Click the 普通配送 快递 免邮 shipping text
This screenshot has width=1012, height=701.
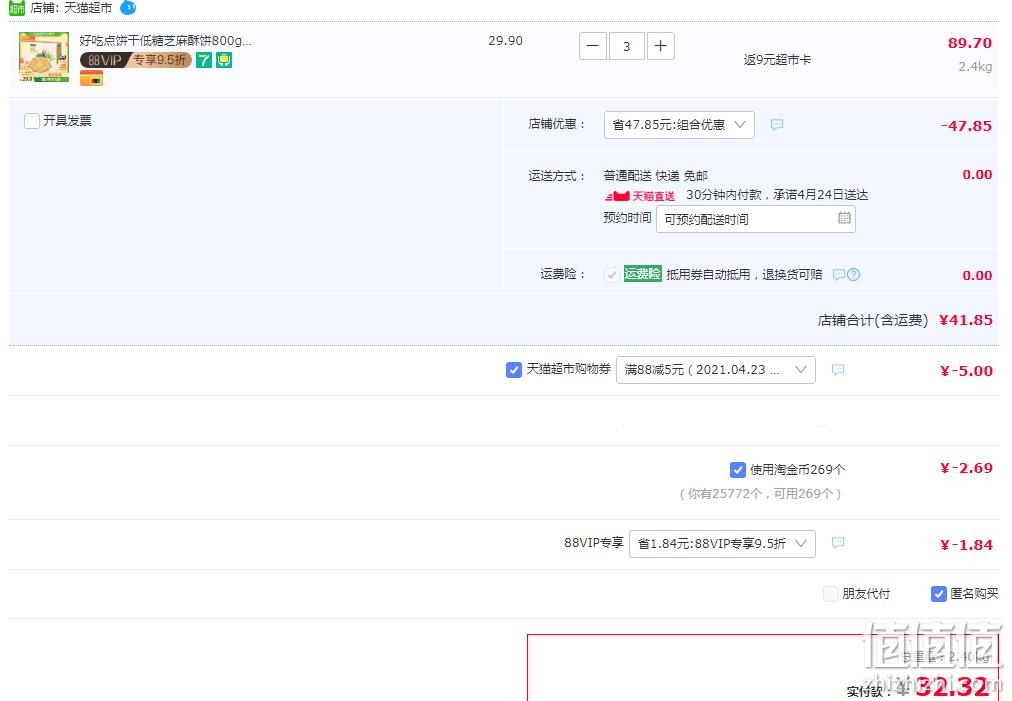[x=656, y=176]
